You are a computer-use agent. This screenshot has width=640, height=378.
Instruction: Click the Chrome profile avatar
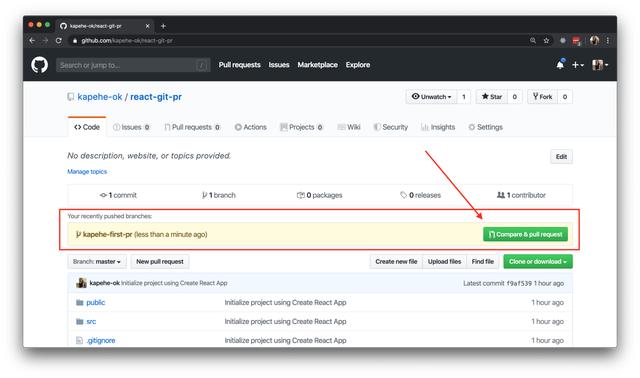point(594,40)
